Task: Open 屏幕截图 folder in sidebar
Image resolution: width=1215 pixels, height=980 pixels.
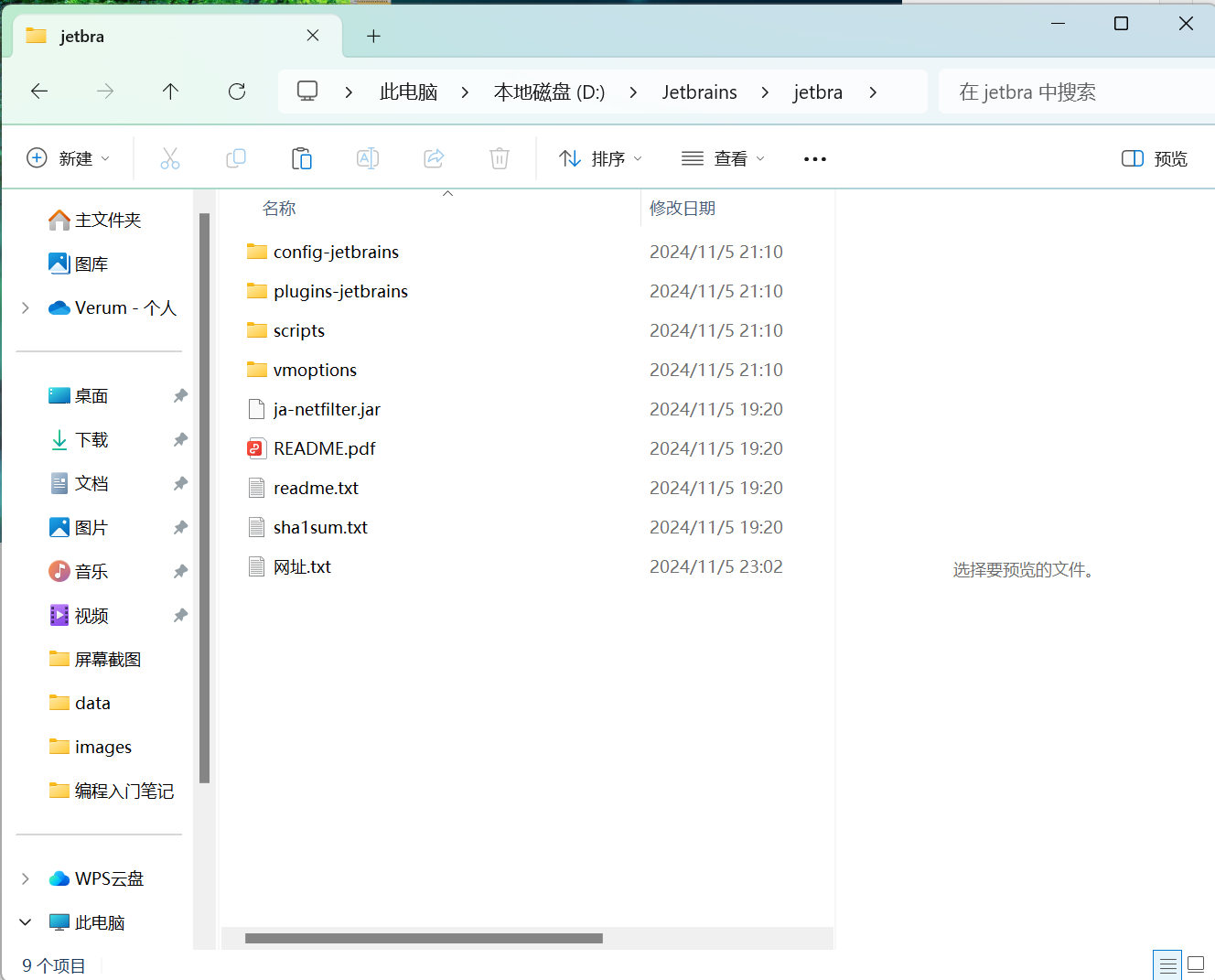Action: pos(95,660)
